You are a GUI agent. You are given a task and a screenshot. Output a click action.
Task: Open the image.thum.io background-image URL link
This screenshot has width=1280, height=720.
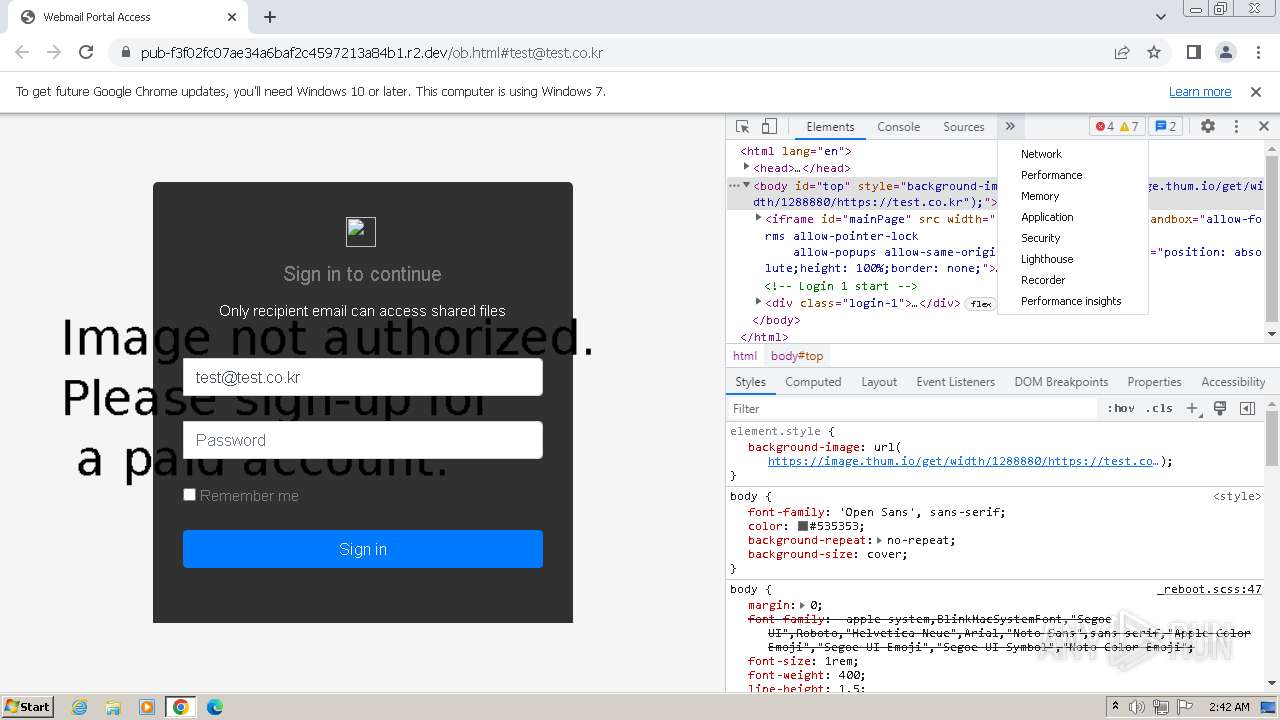[962, 461]
